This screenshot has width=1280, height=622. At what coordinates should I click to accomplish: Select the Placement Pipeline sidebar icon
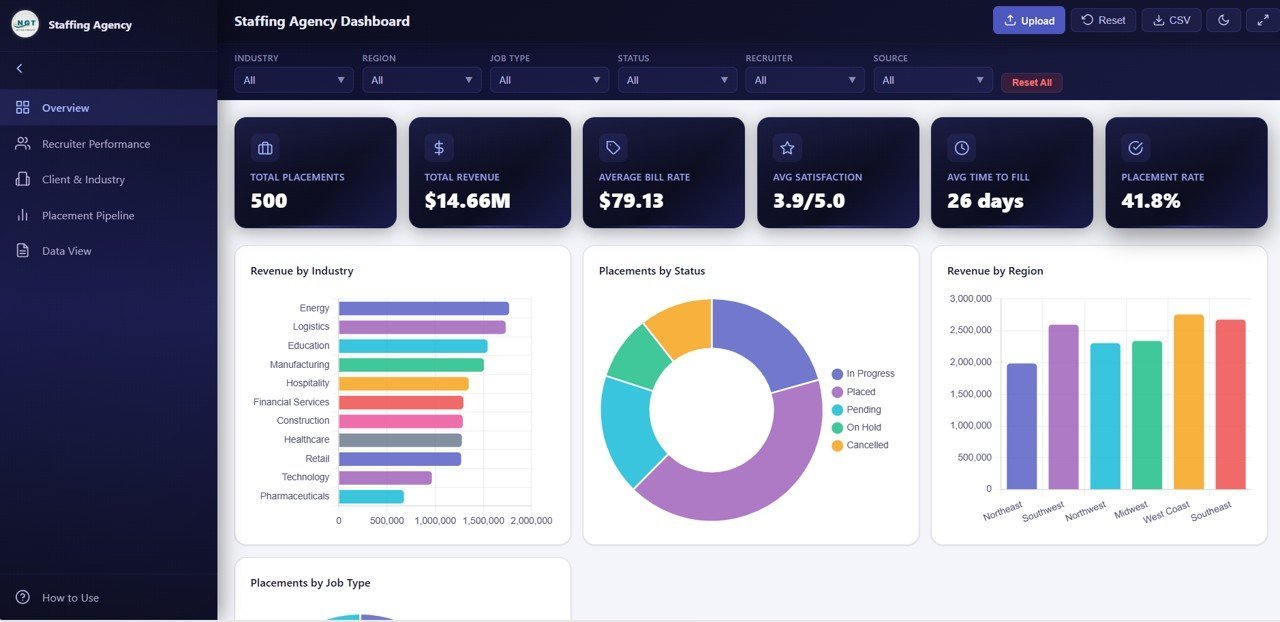tap(22, 215)
